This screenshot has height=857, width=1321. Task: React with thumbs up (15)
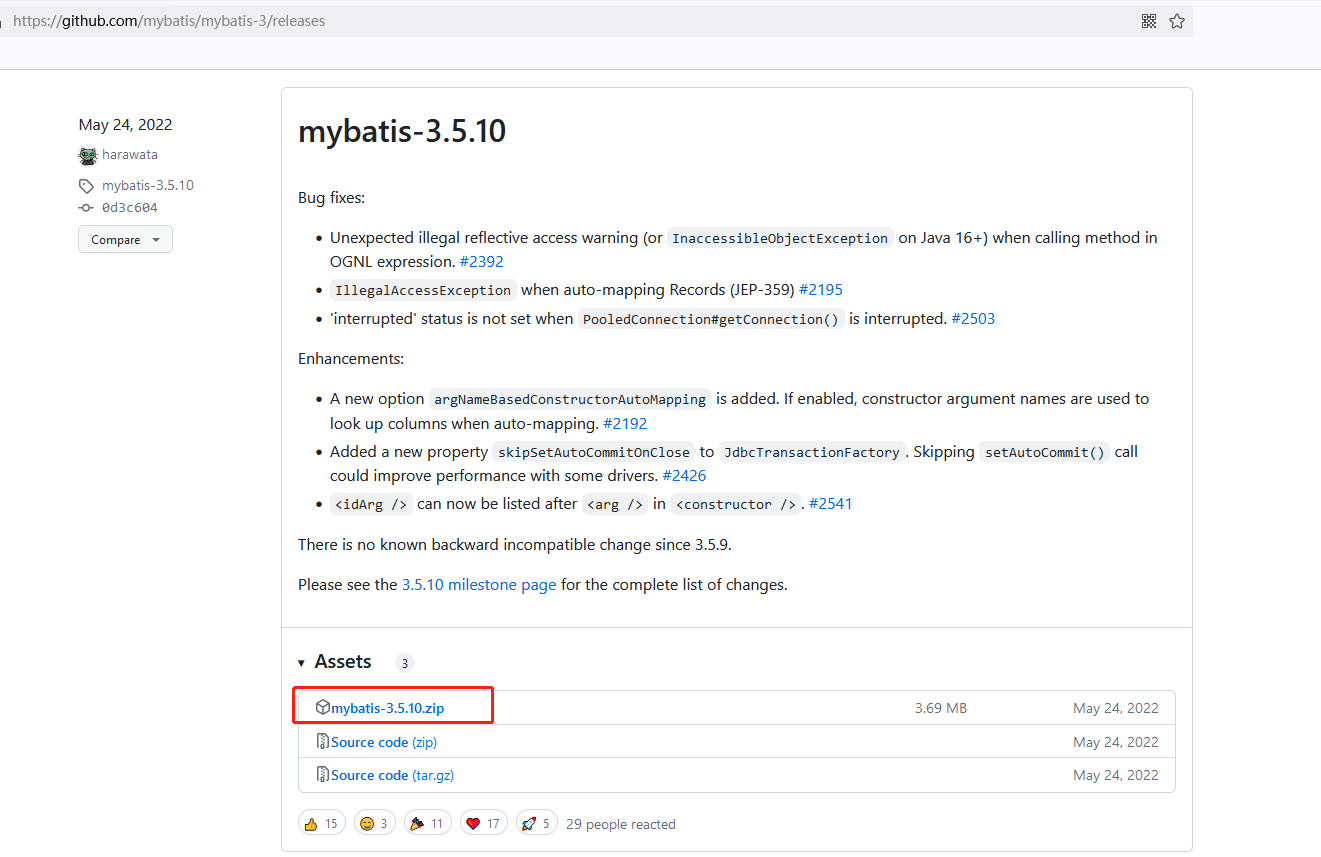(x=322, y=823)
